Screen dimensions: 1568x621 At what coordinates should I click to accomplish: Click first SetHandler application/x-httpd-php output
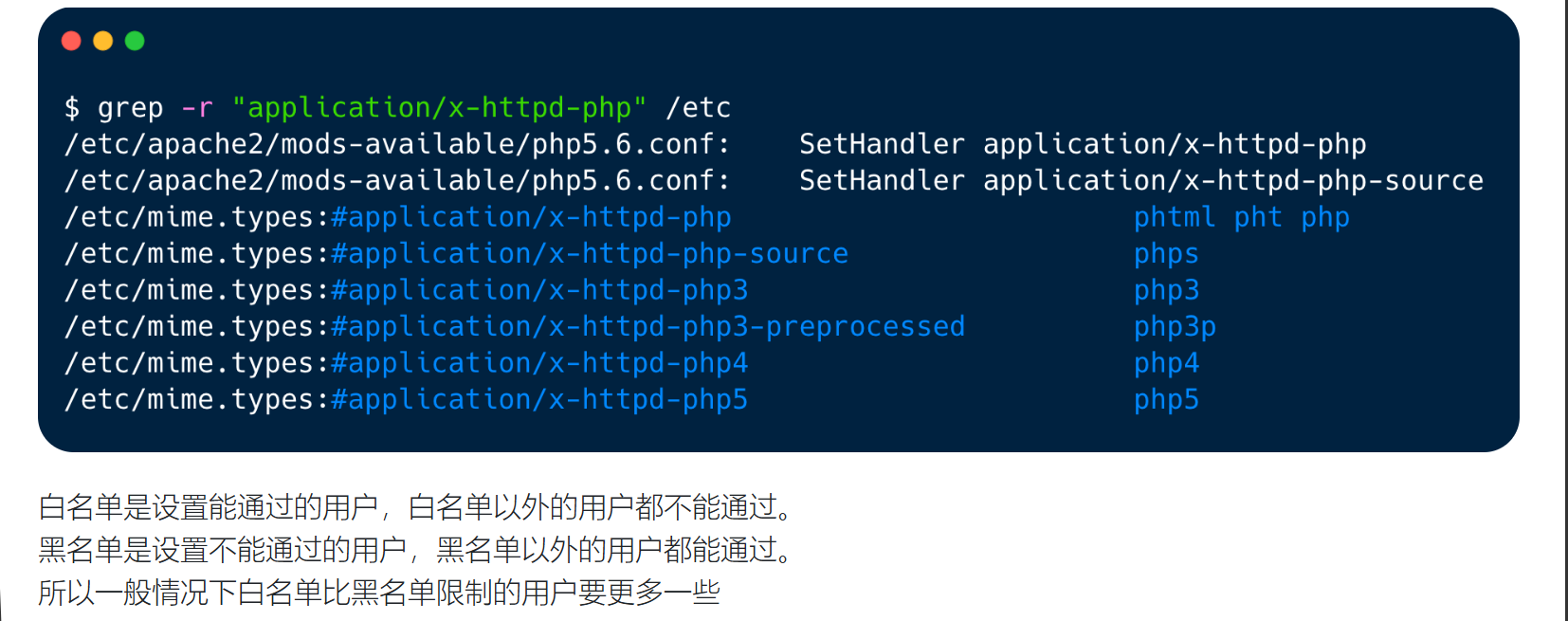tap(1083, 144)
